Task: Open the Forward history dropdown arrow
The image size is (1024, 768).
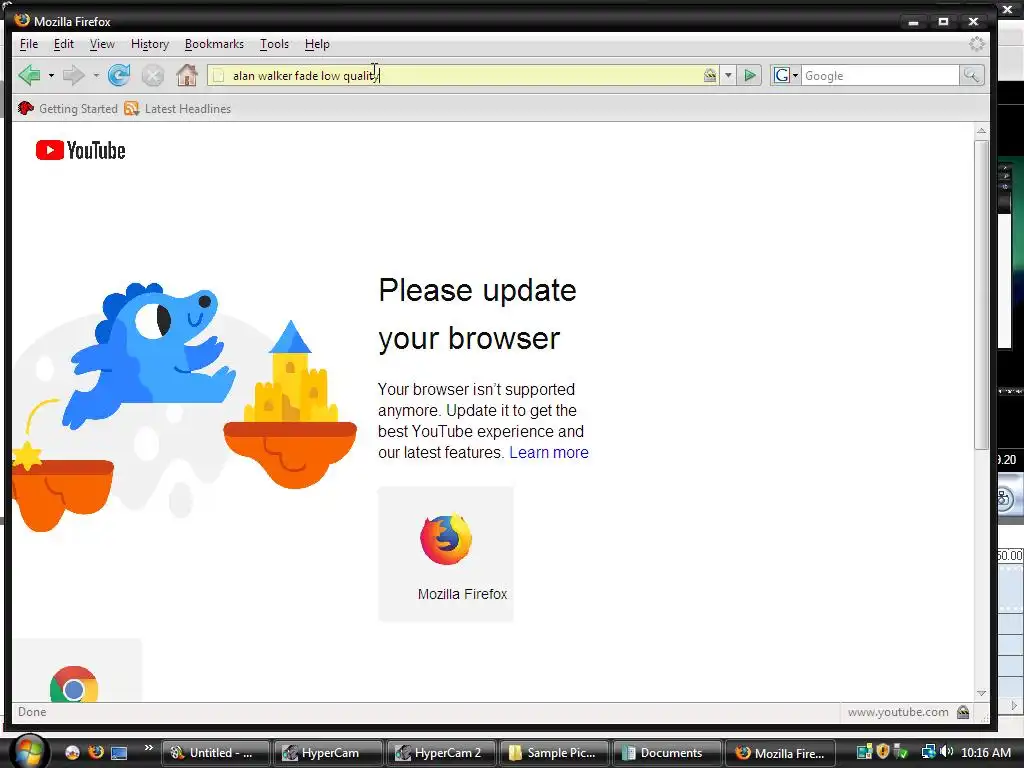Action: tap(96, 76)
